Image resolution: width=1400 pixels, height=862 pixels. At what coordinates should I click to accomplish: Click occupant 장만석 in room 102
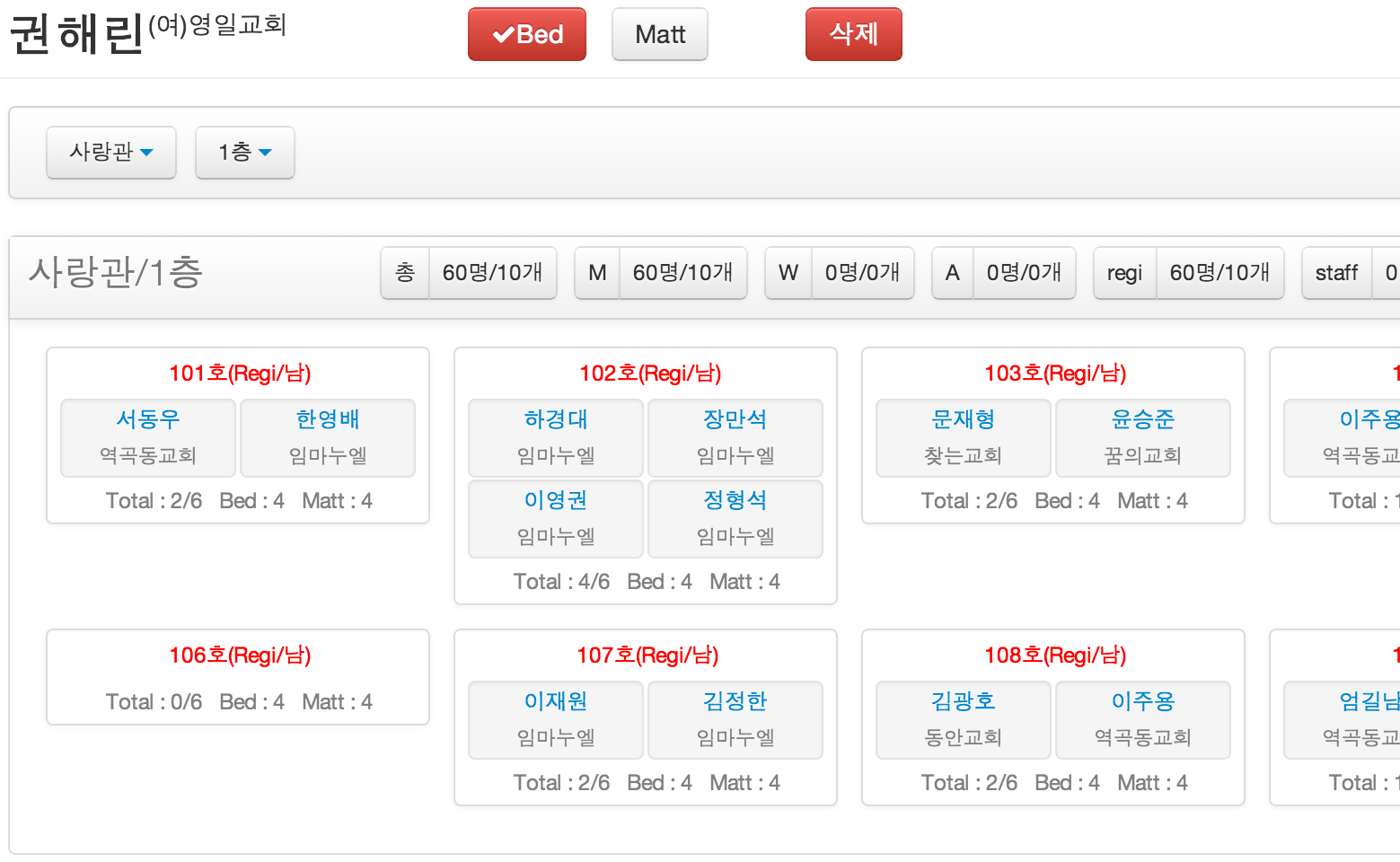coord(735,419)
